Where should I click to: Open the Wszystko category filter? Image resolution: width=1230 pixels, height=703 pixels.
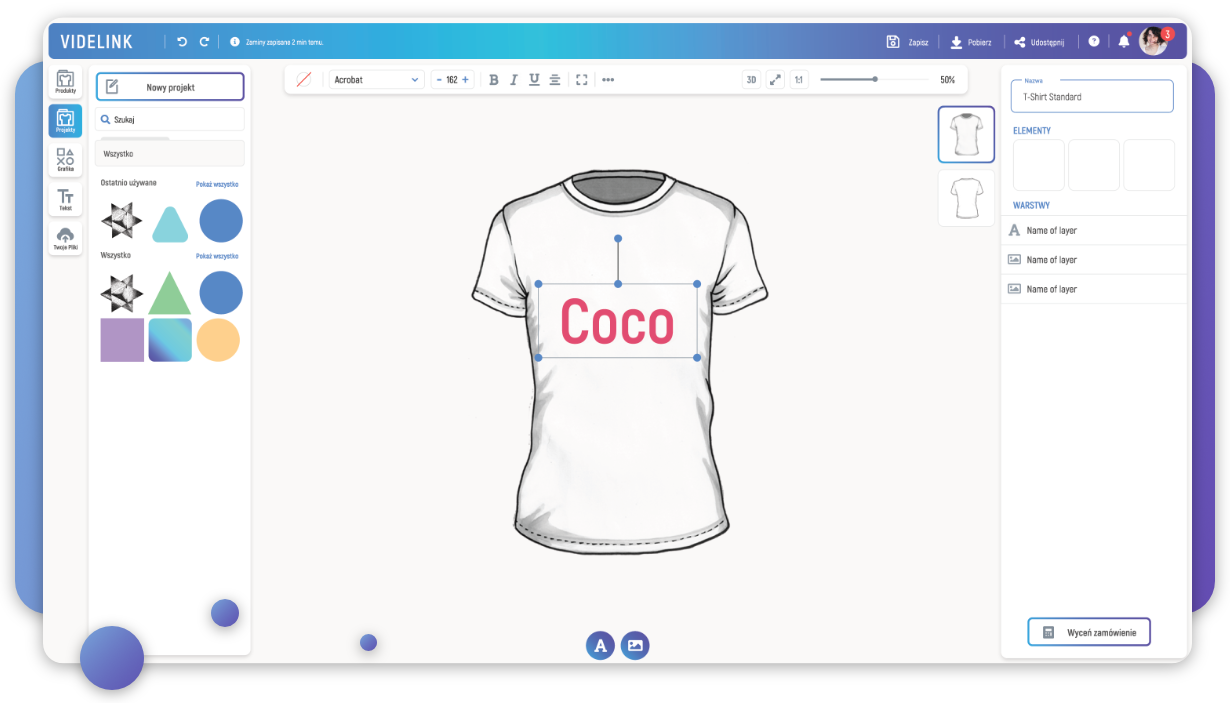coord(170,154)
